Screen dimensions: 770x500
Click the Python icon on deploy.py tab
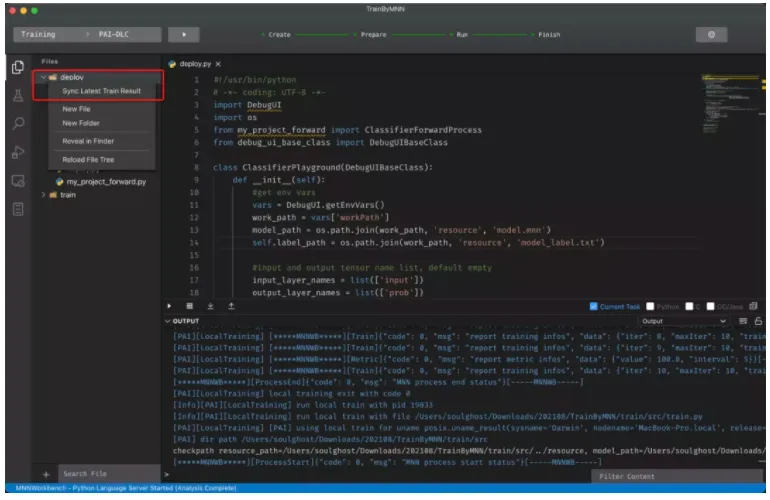coord(172,64)
